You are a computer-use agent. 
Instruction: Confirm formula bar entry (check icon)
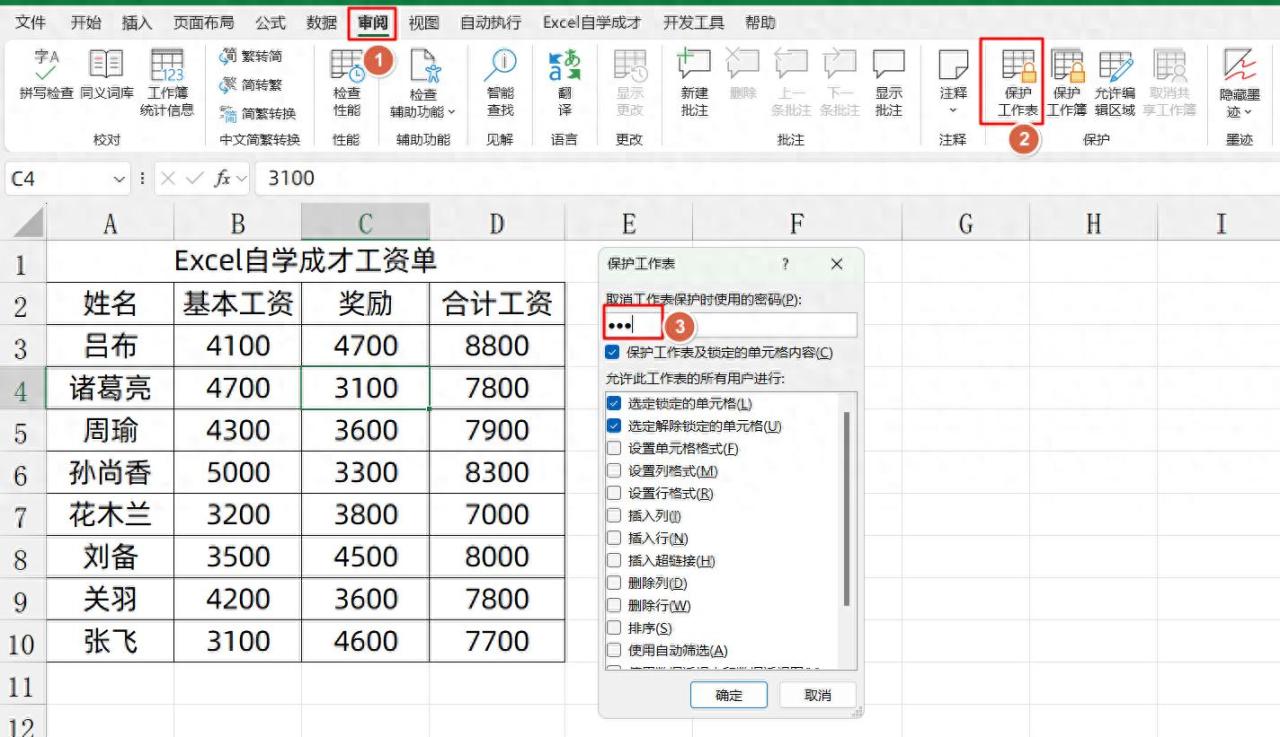pyautogui.click(x=195, y=178)
